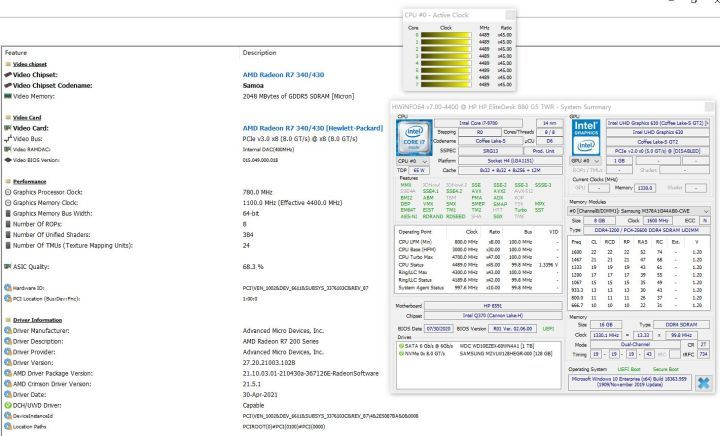Click the Video Memory chip icon

click(x=8, y=96)
